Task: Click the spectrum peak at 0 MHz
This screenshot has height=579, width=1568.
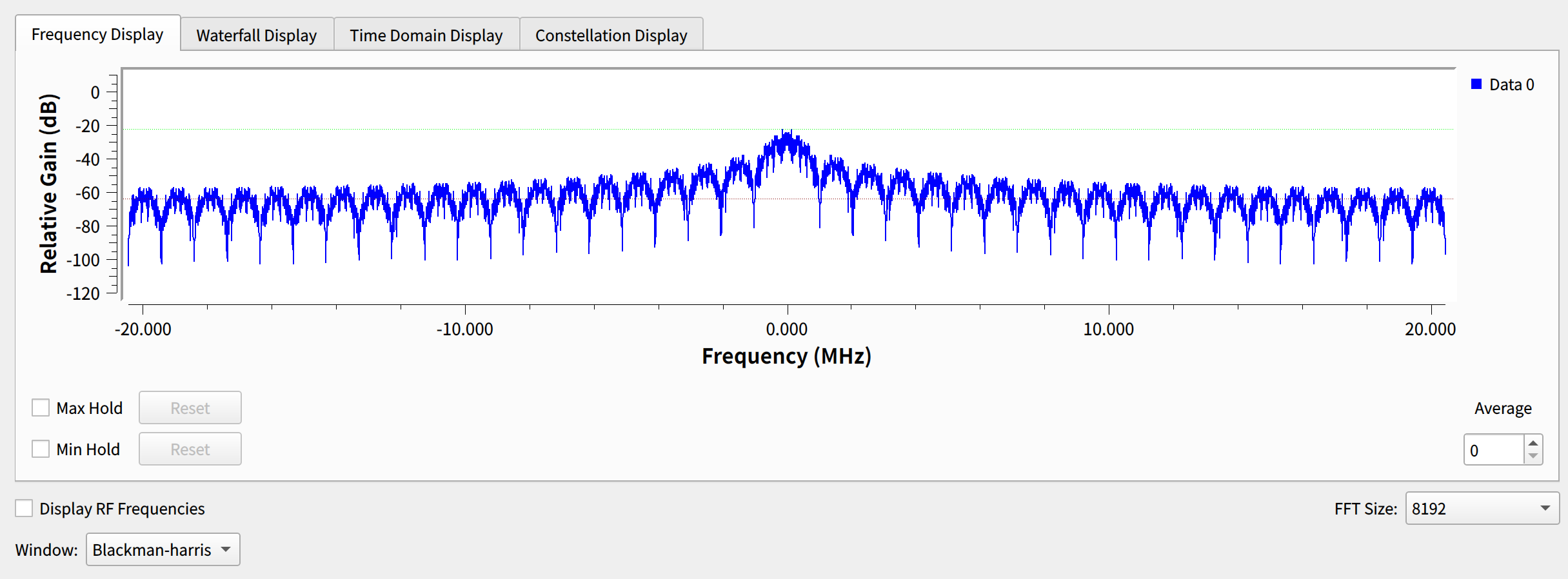Action: pyautogui.click(x=785, y=137)
